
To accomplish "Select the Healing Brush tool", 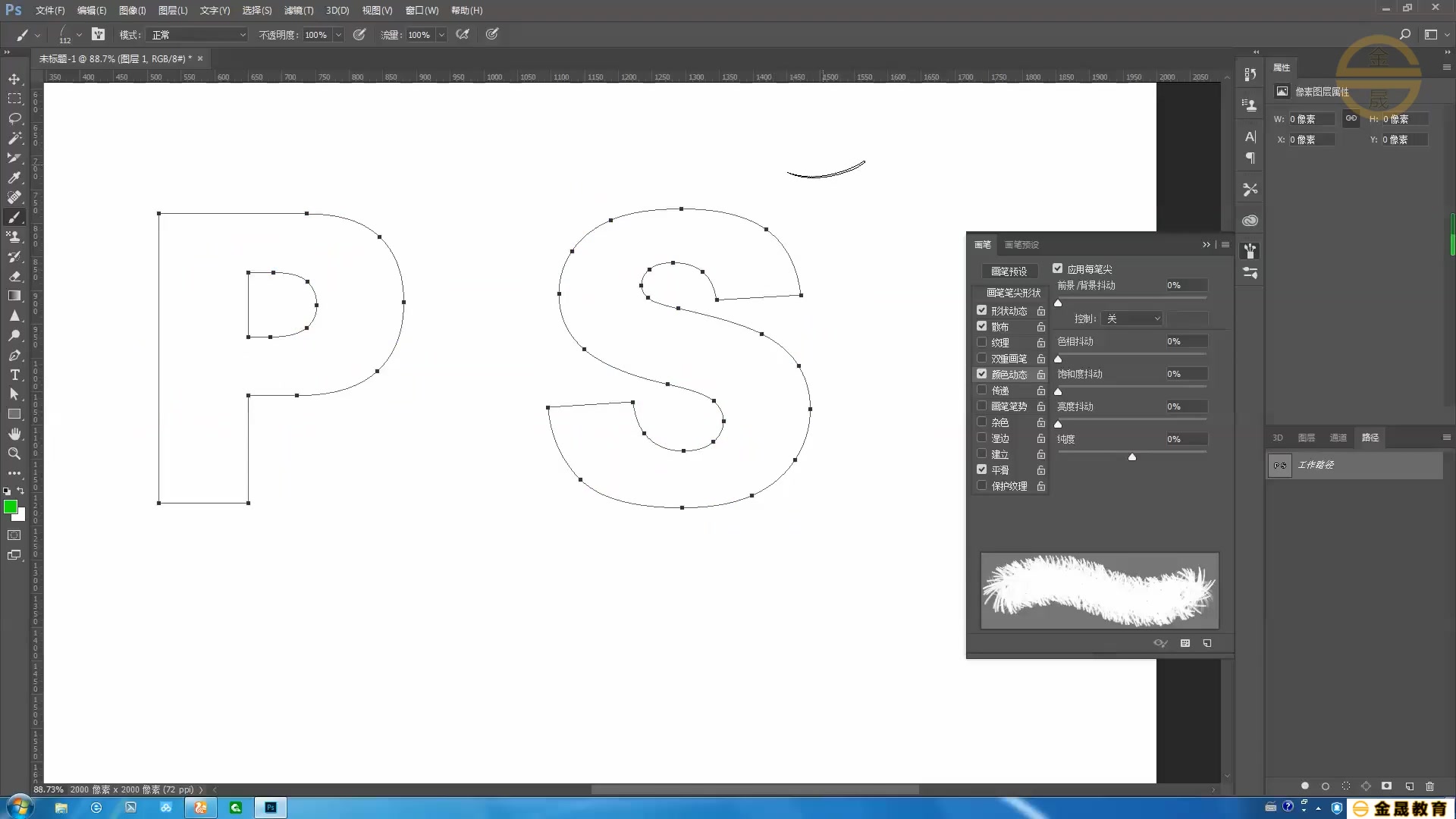I will [x=14, y=197].
